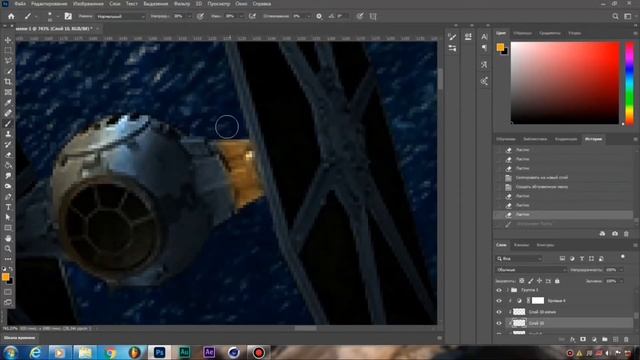Screen dimensions: 640x360
Task: Select history state 'Скопировать на новый слой'
Action: (x=541, y=178)
